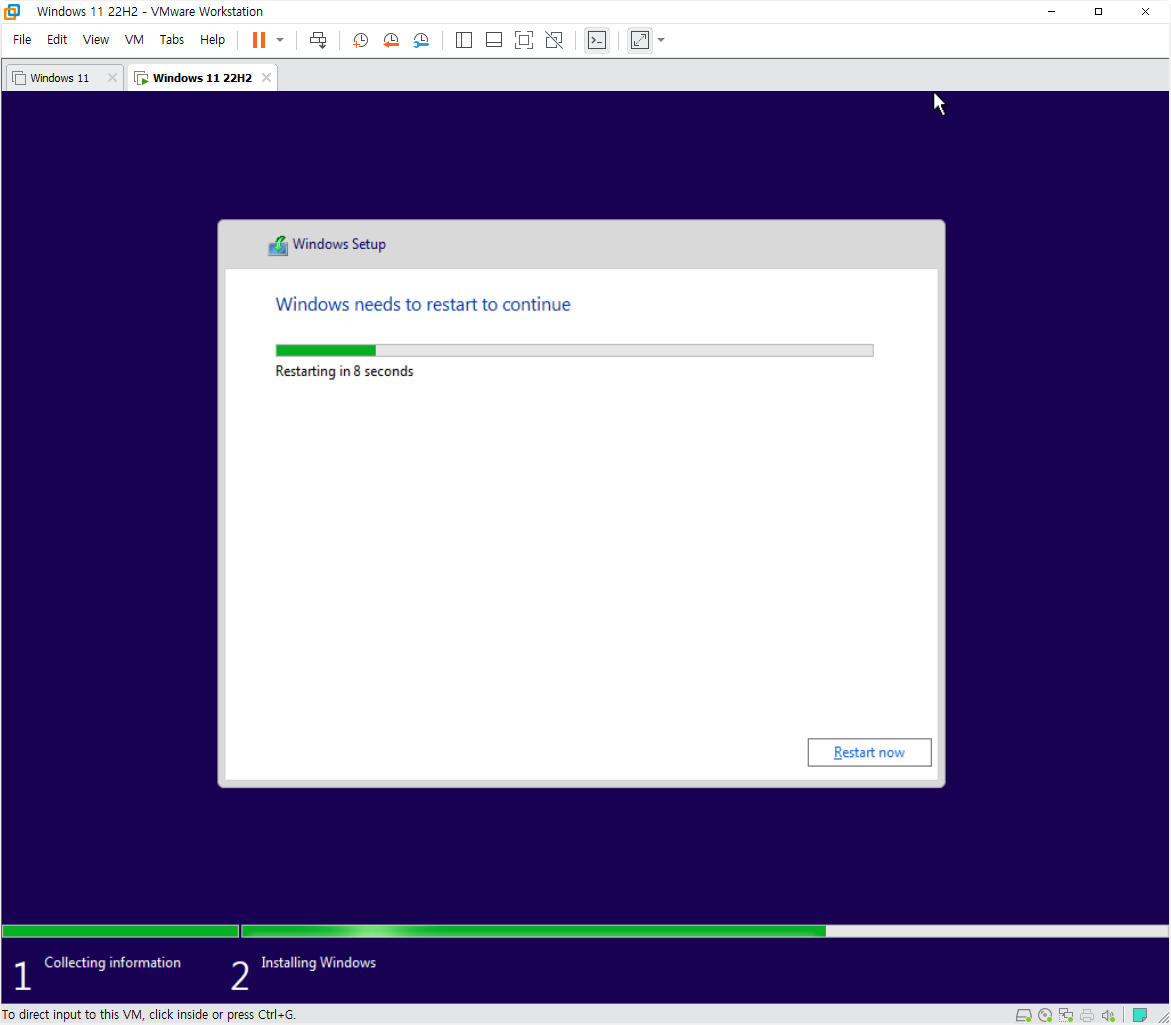Click the sound card status icon
This screenshot has height=1025, width=1171.
pyautogui.click(x=1108, y=1015)
